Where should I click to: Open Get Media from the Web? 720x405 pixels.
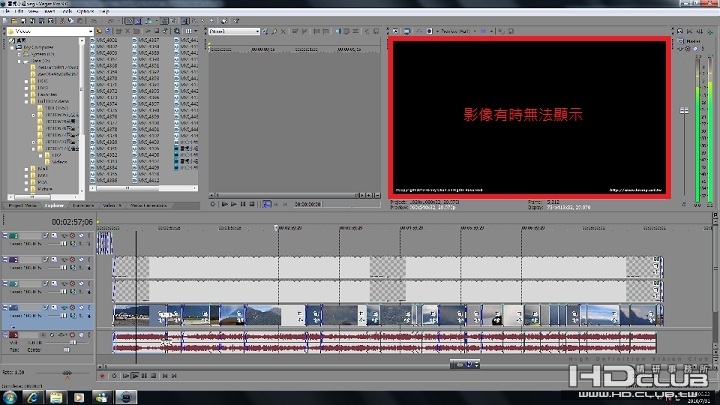click(x=177, y=31)
